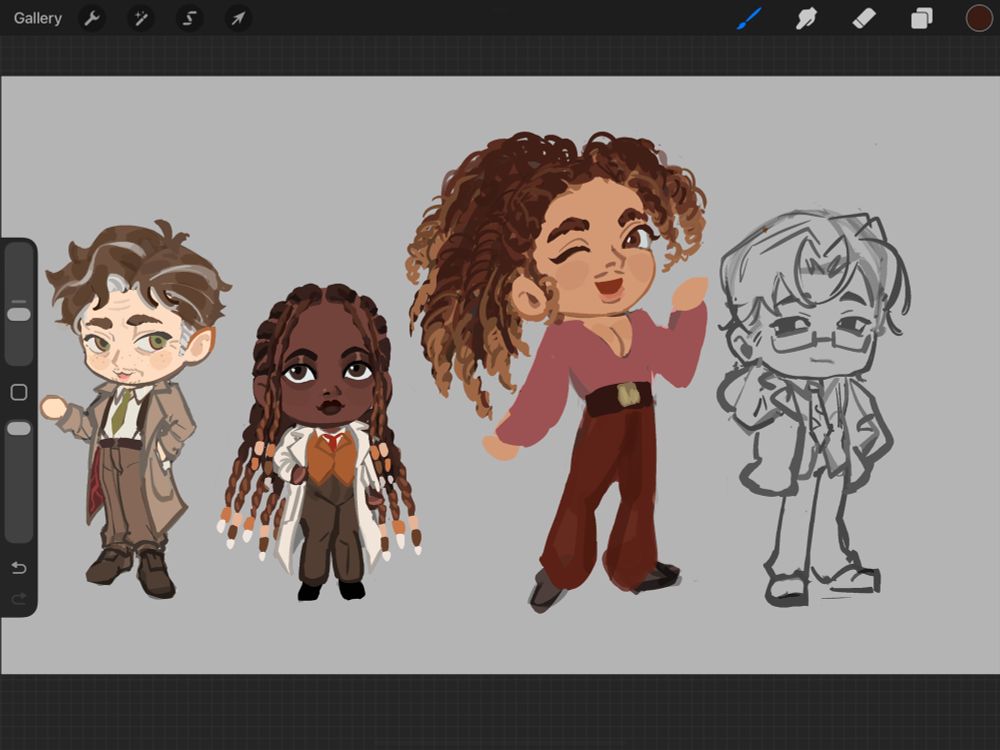Tap the undo arrow in the sidebar
Image resolution: width=1000 pixels, height=750 pixels.
17,568
